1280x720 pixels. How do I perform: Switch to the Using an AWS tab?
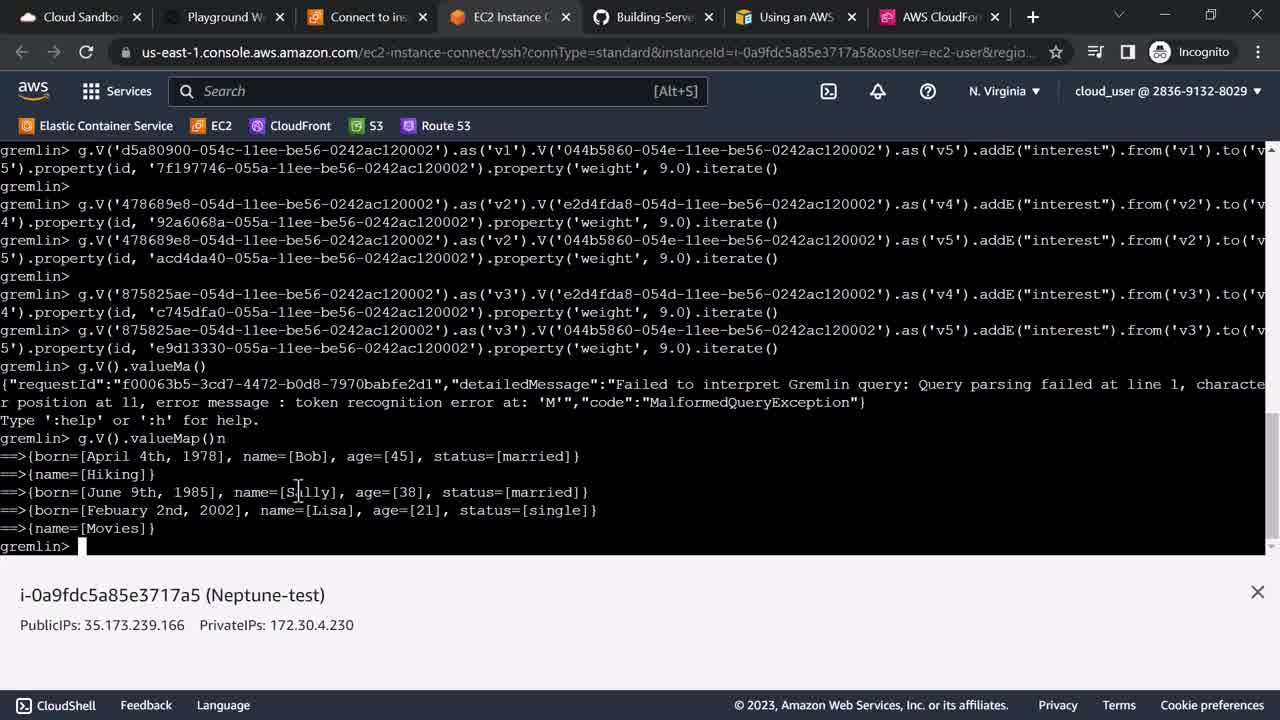(x=795, y=17)
